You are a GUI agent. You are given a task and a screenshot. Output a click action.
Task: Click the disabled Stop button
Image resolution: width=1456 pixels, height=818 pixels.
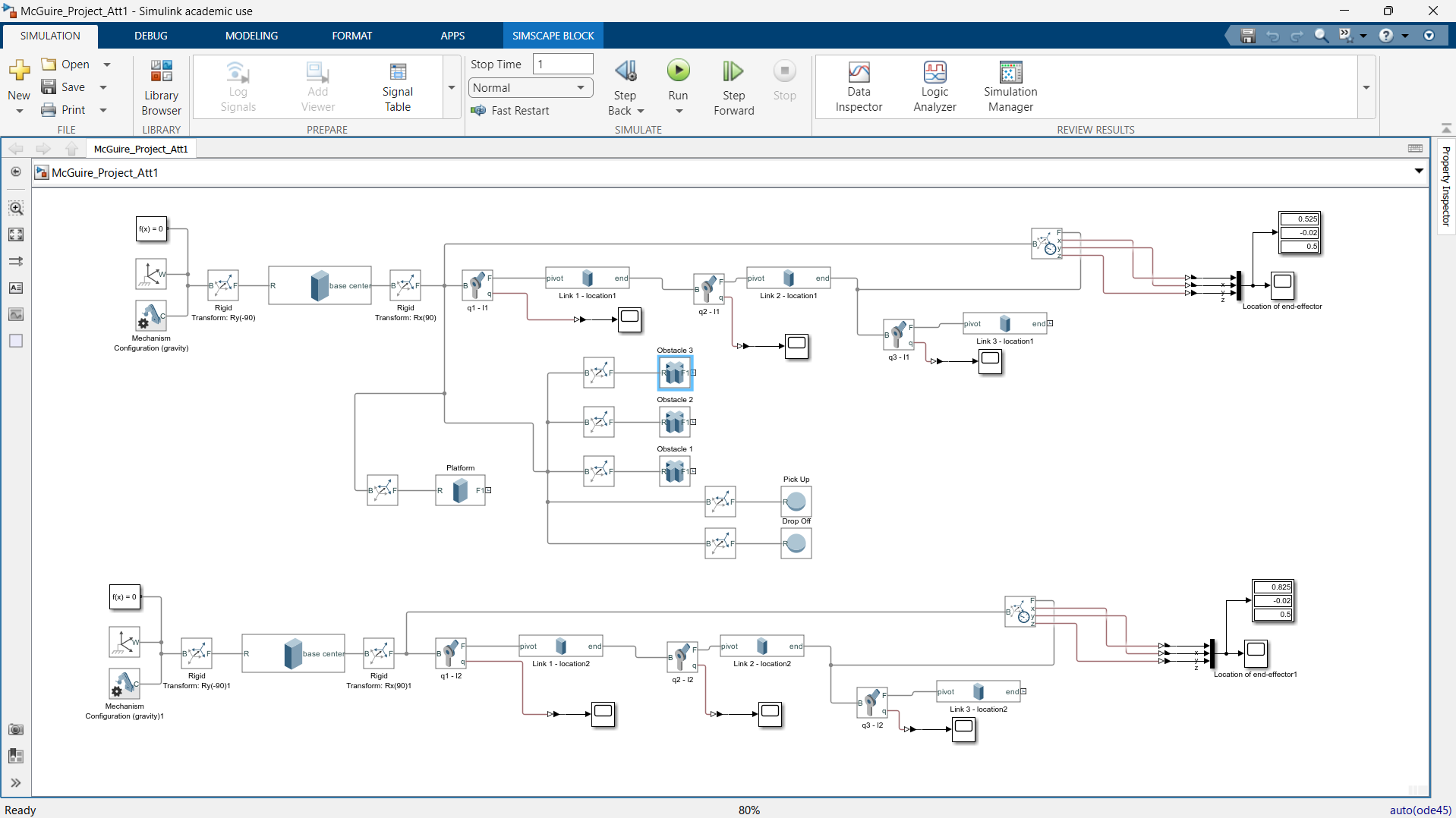tap(784, 80)
